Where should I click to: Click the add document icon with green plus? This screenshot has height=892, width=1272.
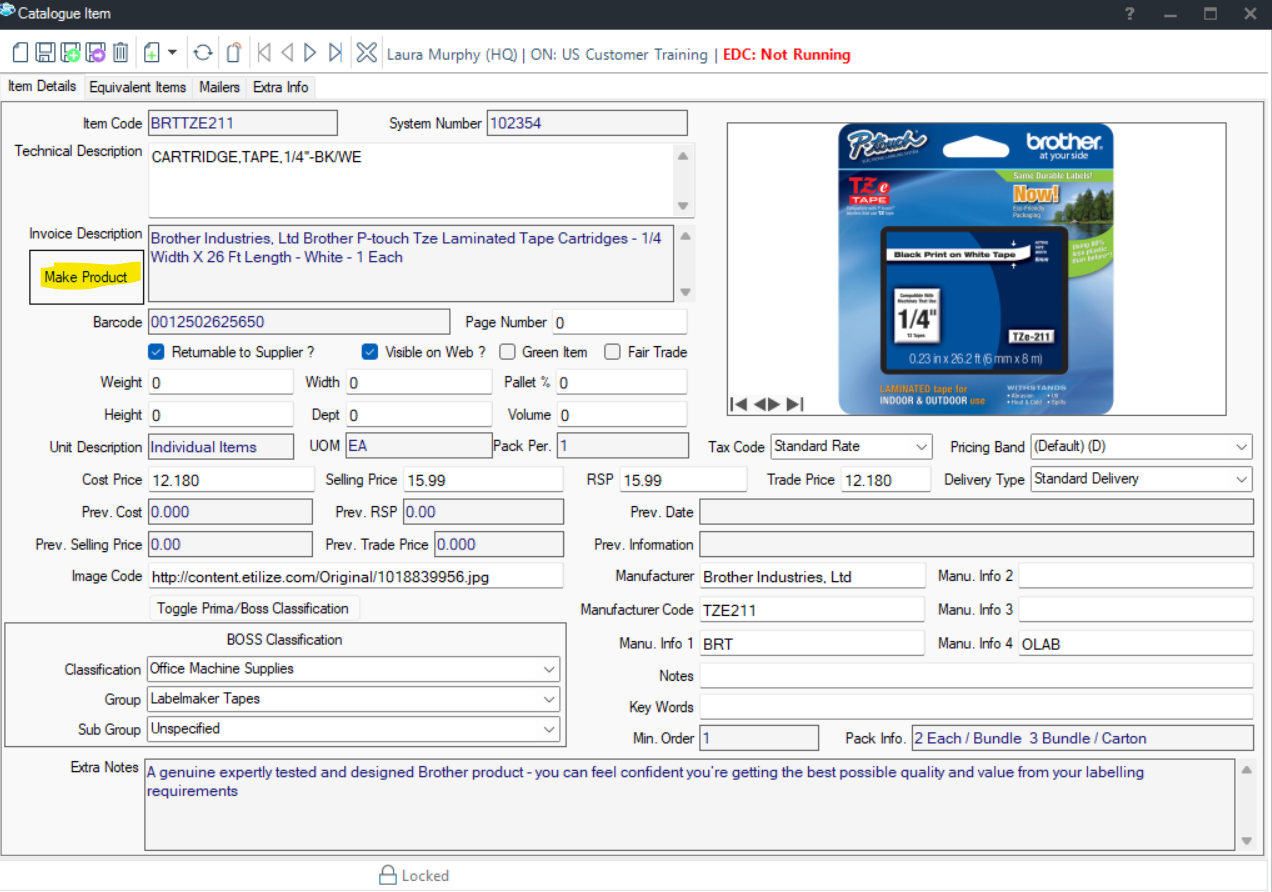152,53
